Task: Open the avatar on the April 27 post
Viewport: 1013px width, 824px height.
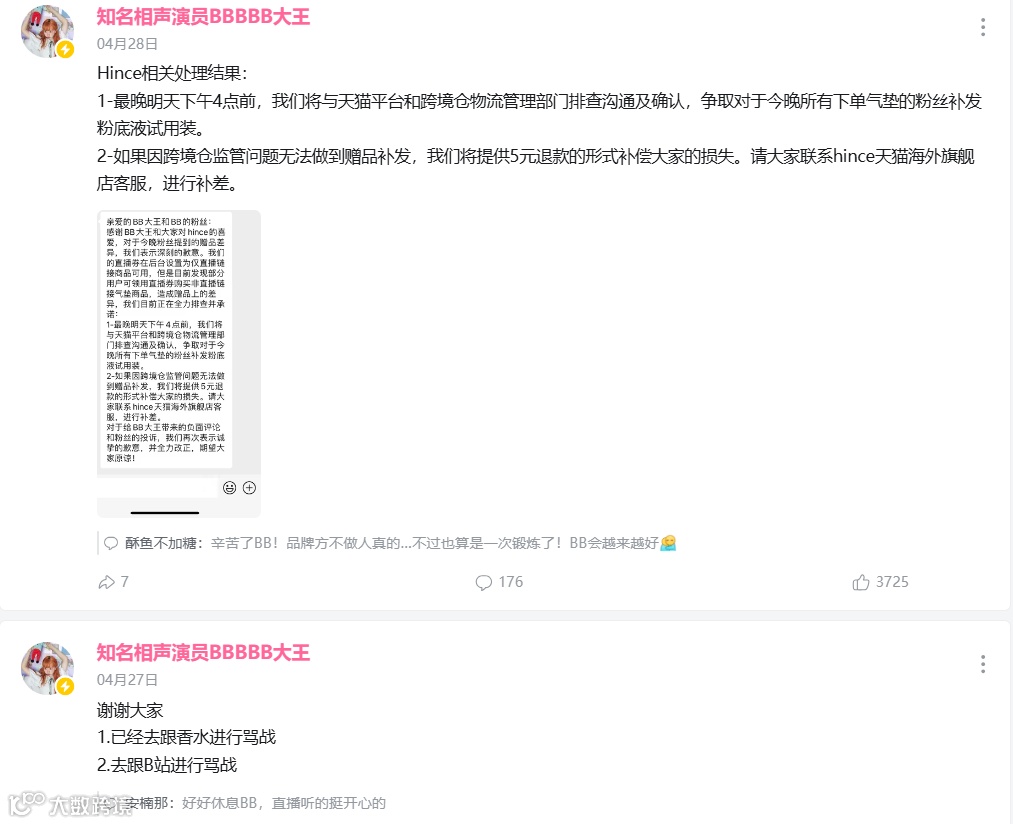Action: coord(47,668)
